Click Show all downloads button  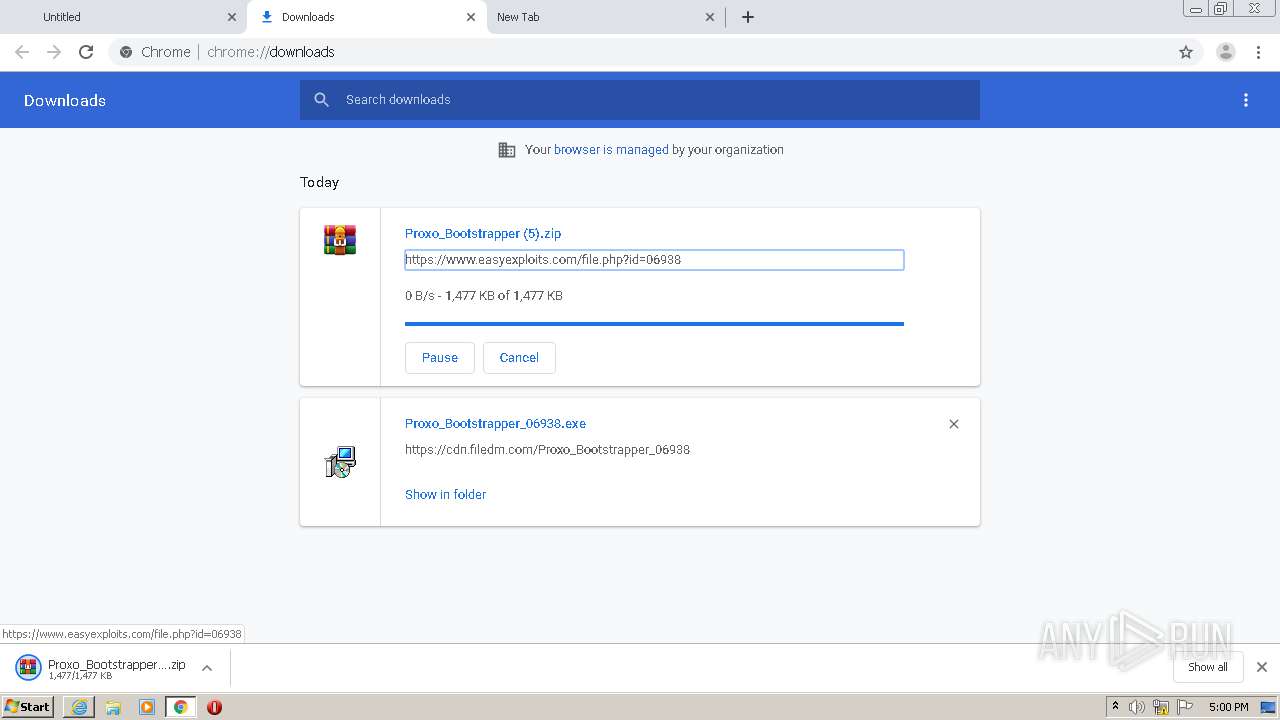point(1208,667)
